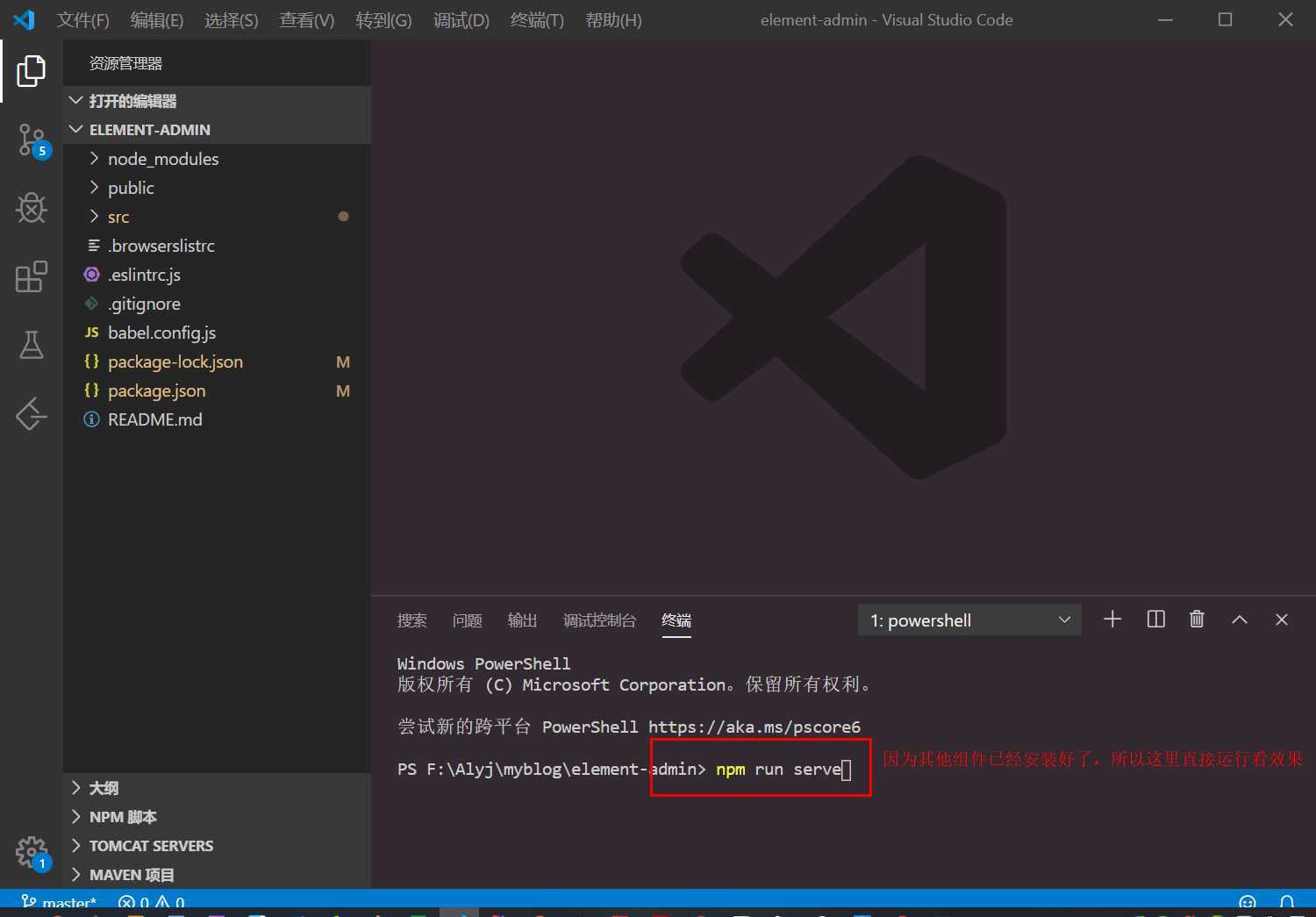Screen dimensions: 1316x917
Task: Open .gitignore file
Action: [217, 304]
